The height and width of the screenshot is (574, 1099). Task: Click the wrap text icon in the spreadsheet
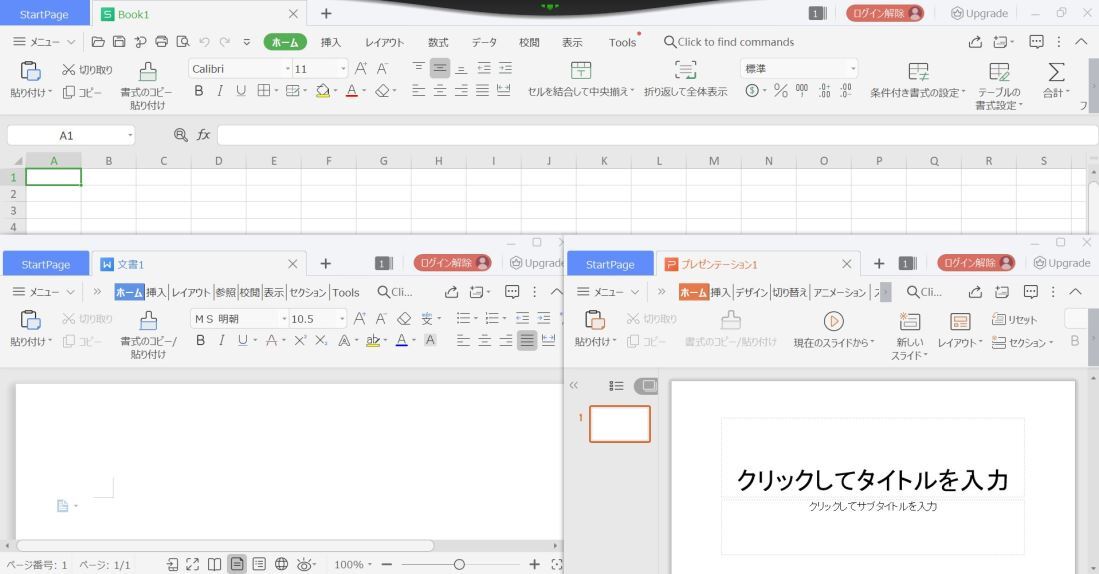pos(685,69)
